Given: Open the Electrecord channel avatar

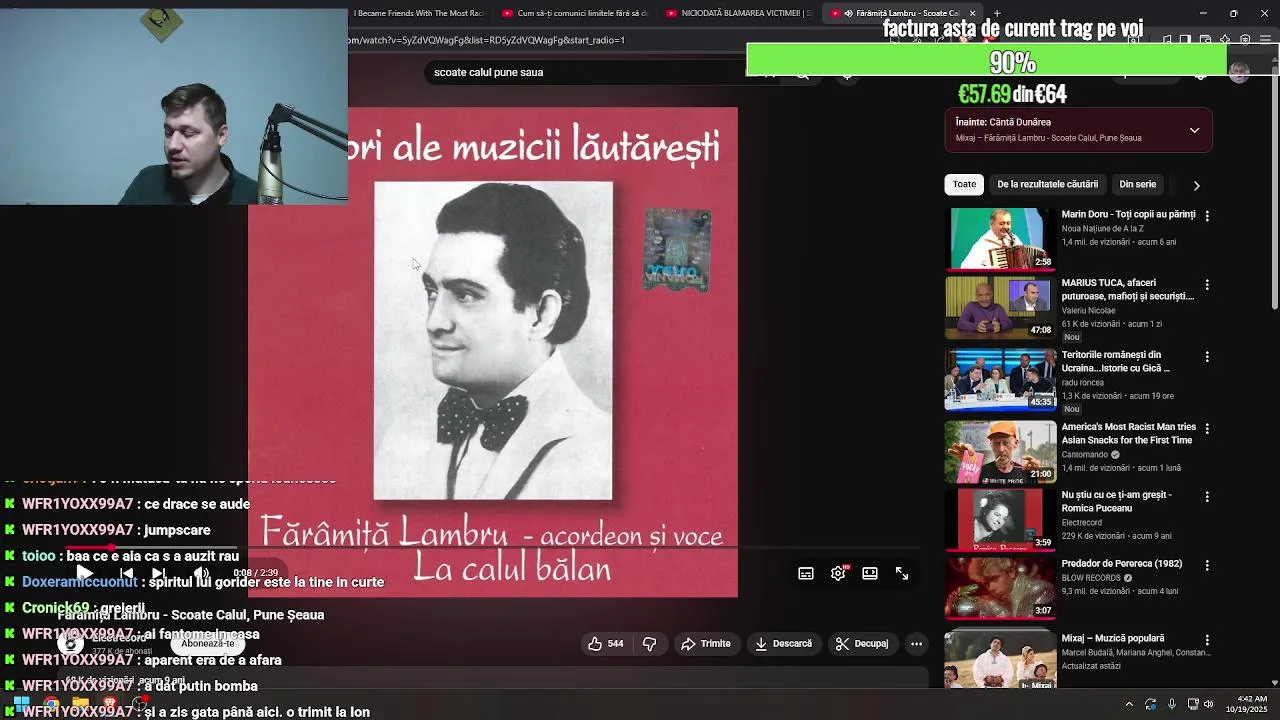Looking at the screenshot, I should coord(70,645).
